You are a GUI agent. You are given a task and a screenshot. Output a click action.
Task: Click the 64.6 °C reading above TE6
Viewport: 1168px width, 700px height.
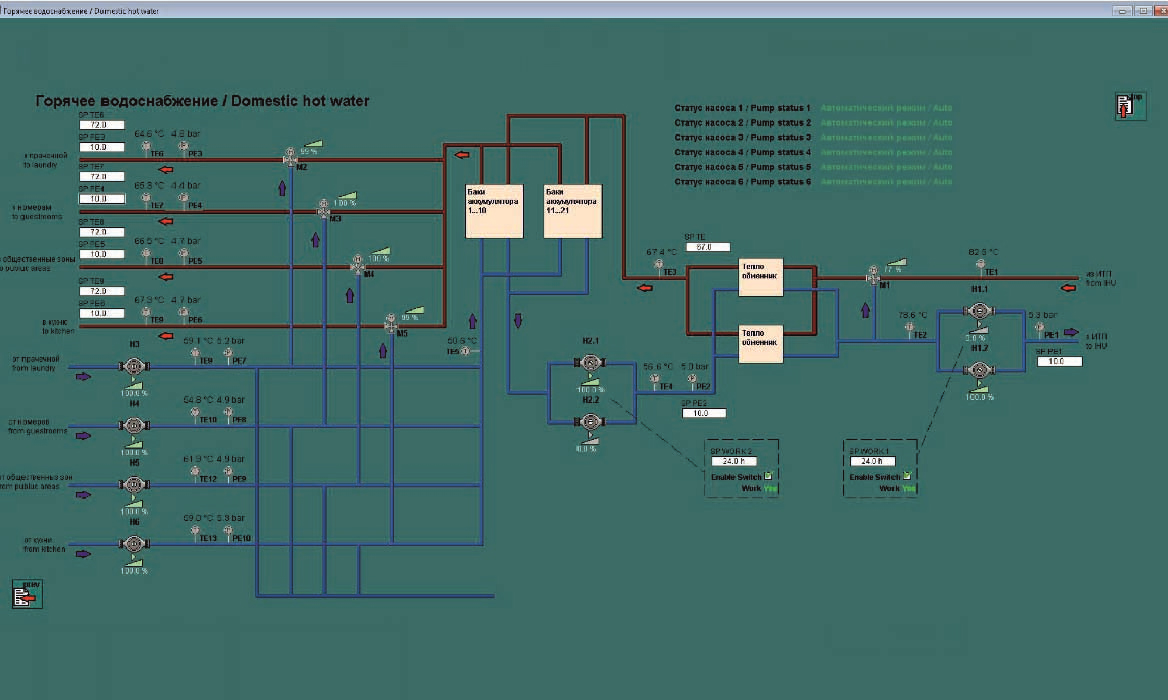(149, 134)
